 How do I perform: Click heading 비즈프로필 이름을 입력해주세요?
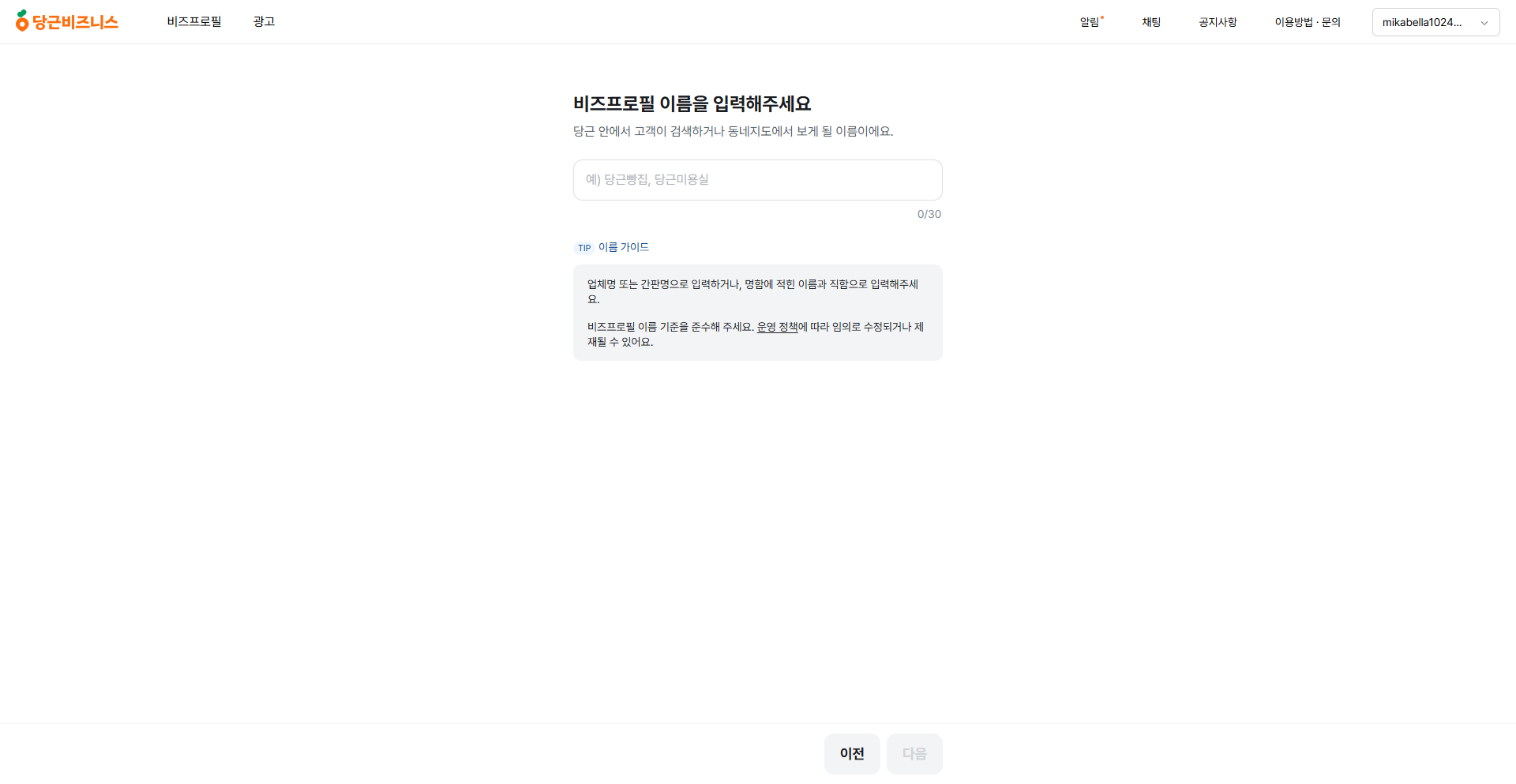point(692,103)
